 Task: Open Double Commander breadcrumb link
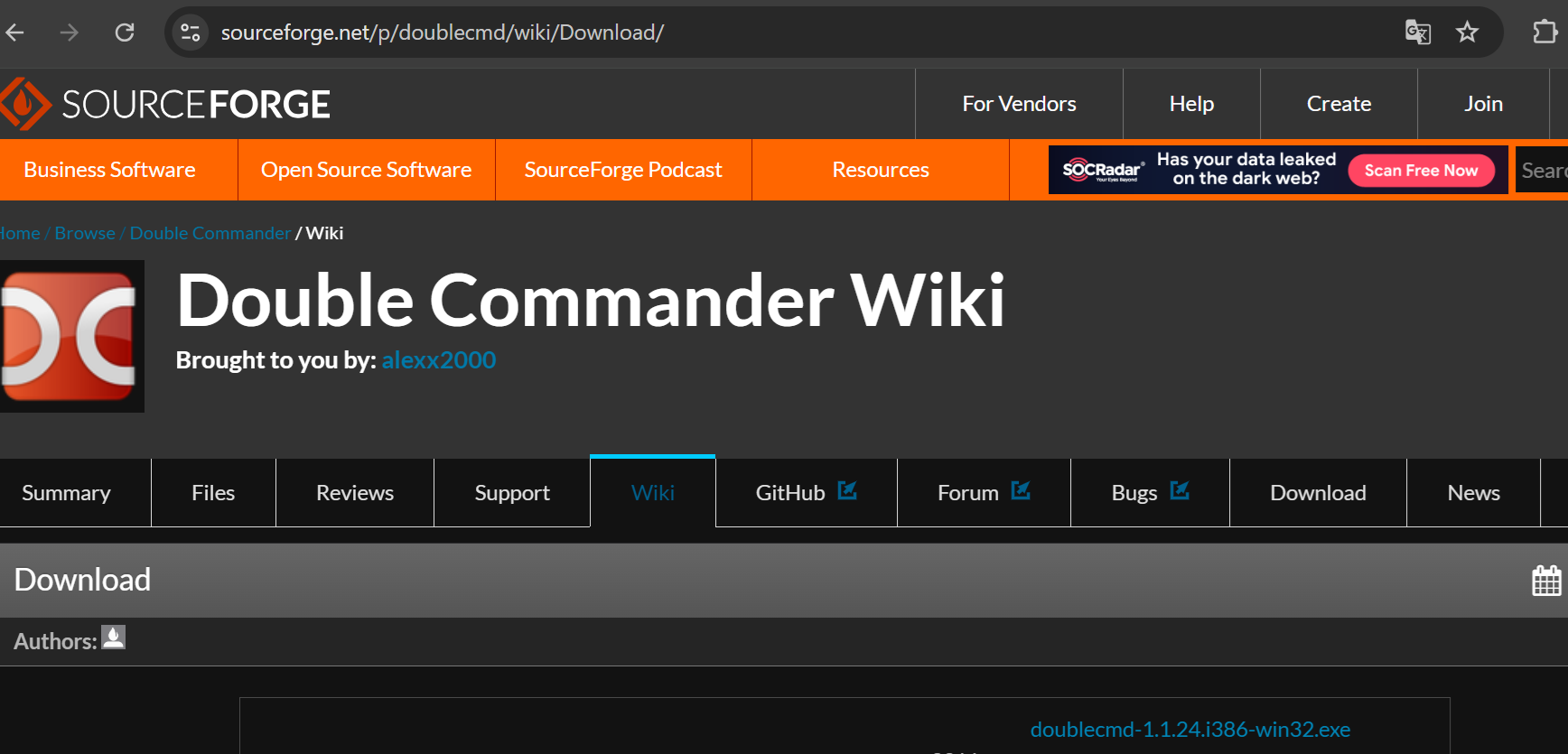pyautogui.click(x=210, y=233)
